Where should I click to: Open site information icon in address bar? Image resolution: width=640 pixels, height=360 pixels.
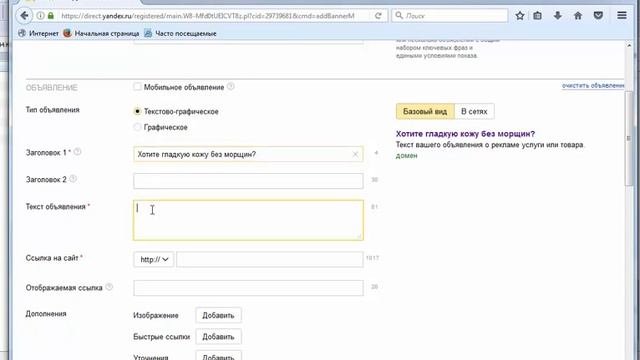(x=40, y=16)
